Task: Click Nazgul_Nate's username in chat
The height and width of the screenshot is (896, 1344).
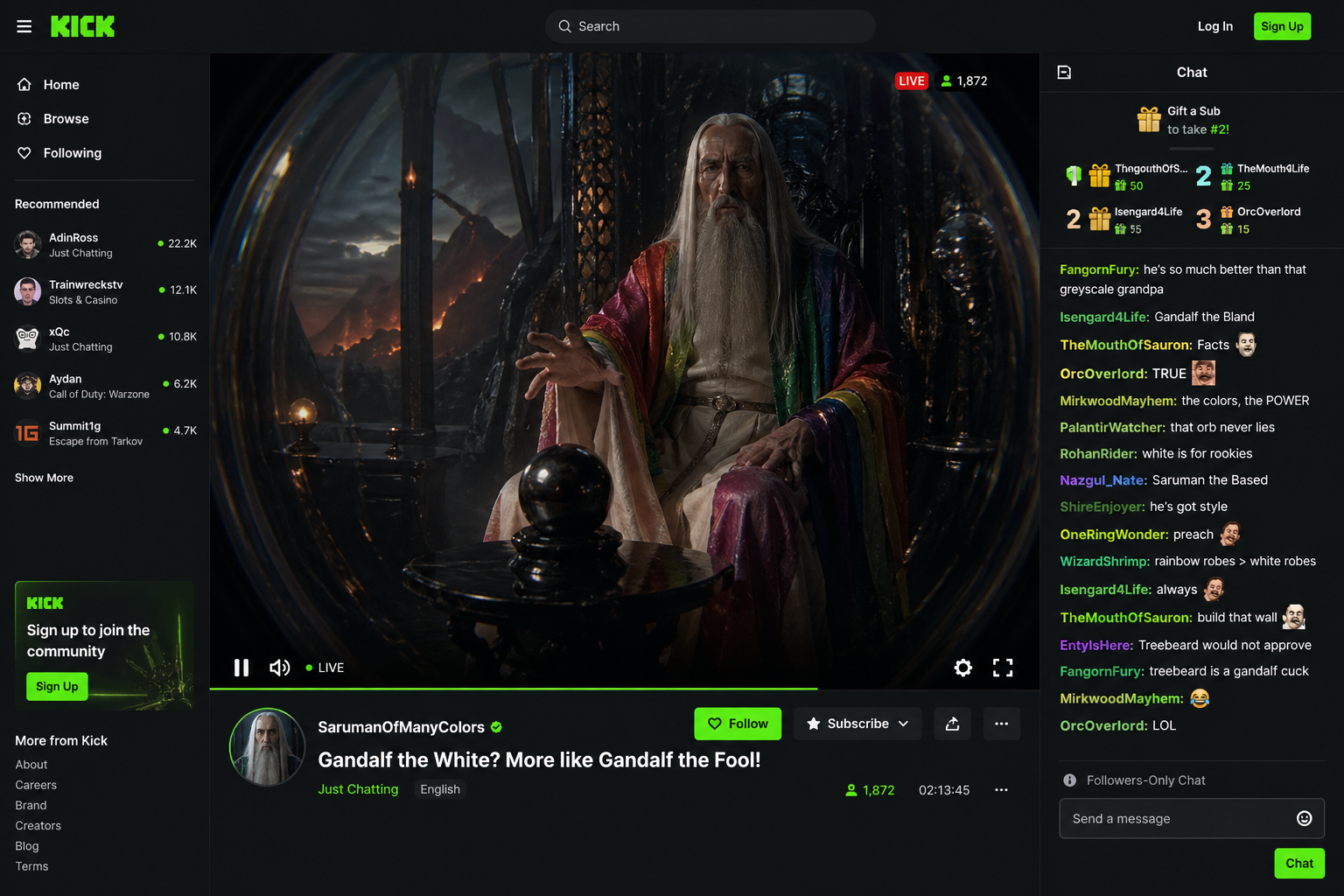Action: (1103, 480)
